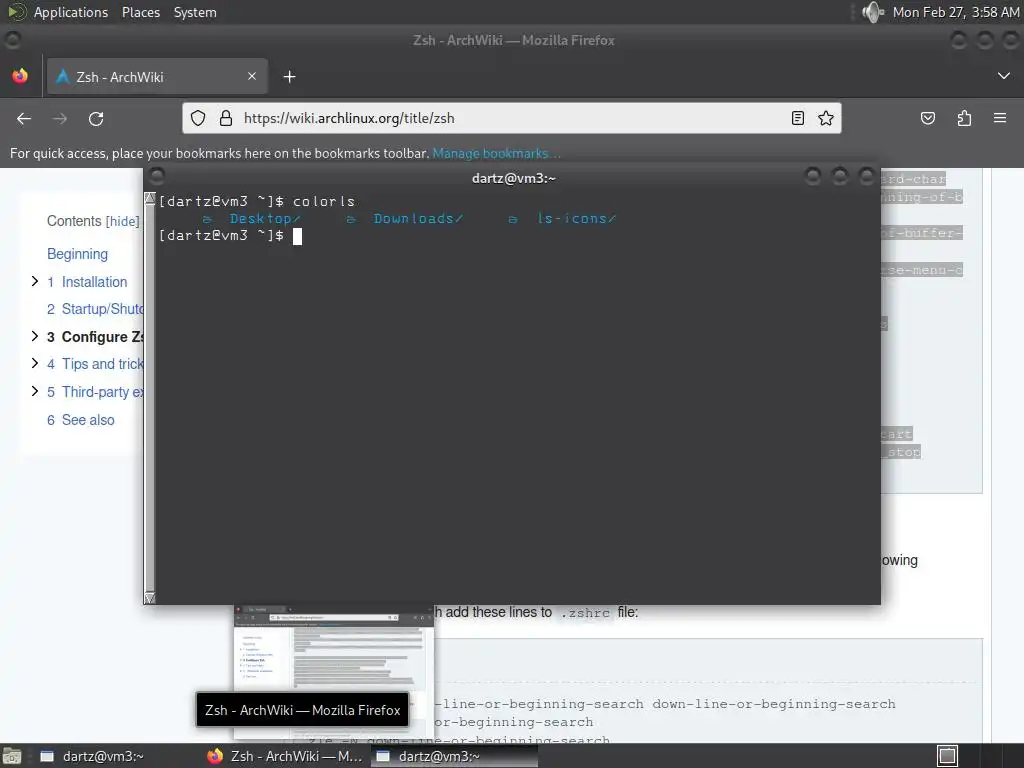Click the volume speaker icon in top panel
This screenshot has width=1024, height=768.
coord(872,12)
